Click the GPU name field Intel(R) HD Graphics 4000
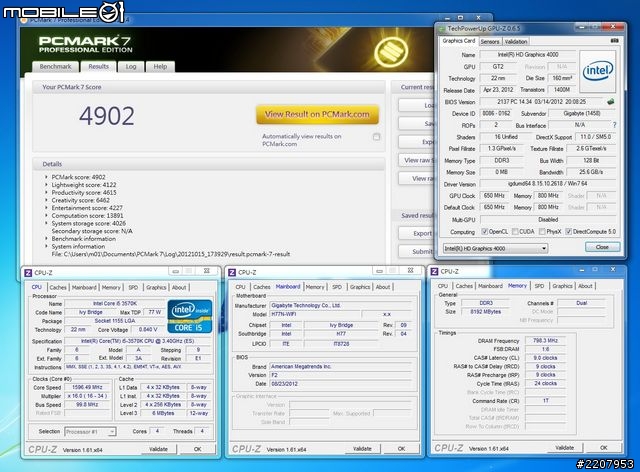Viewport: 640px width, 472px height. point(527,55)
